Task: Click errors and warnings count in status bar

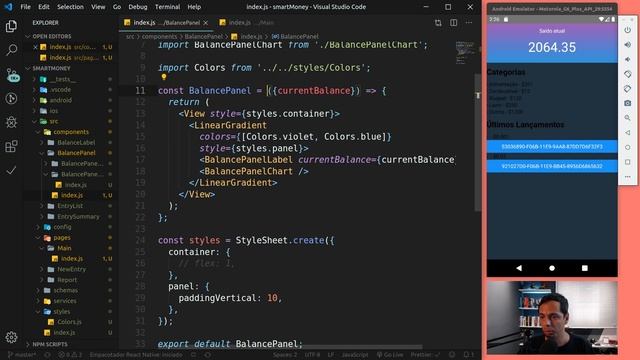Action: (69, 355)
